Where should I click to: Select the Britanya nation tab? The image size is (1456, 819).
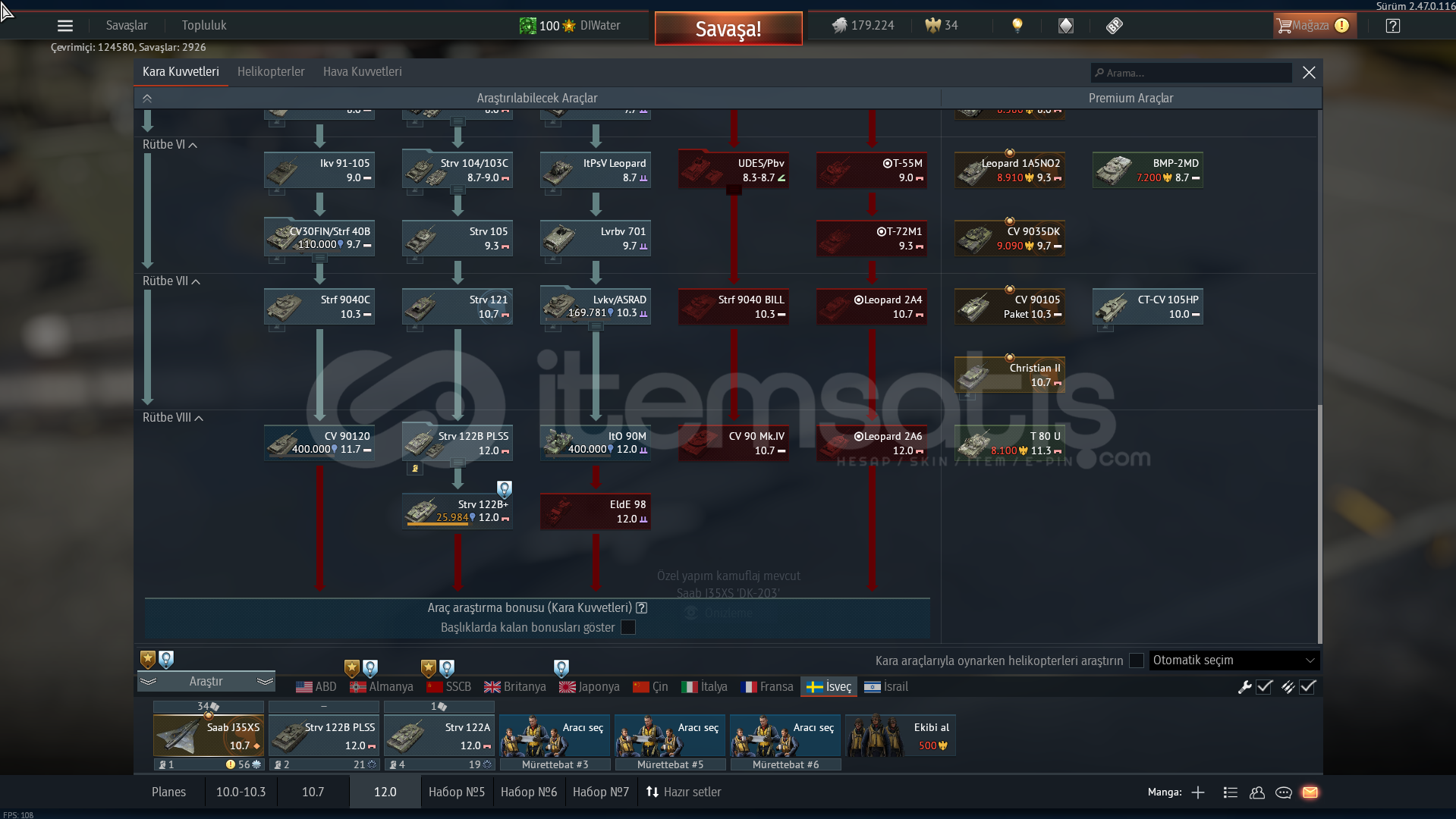coord(515,687)
